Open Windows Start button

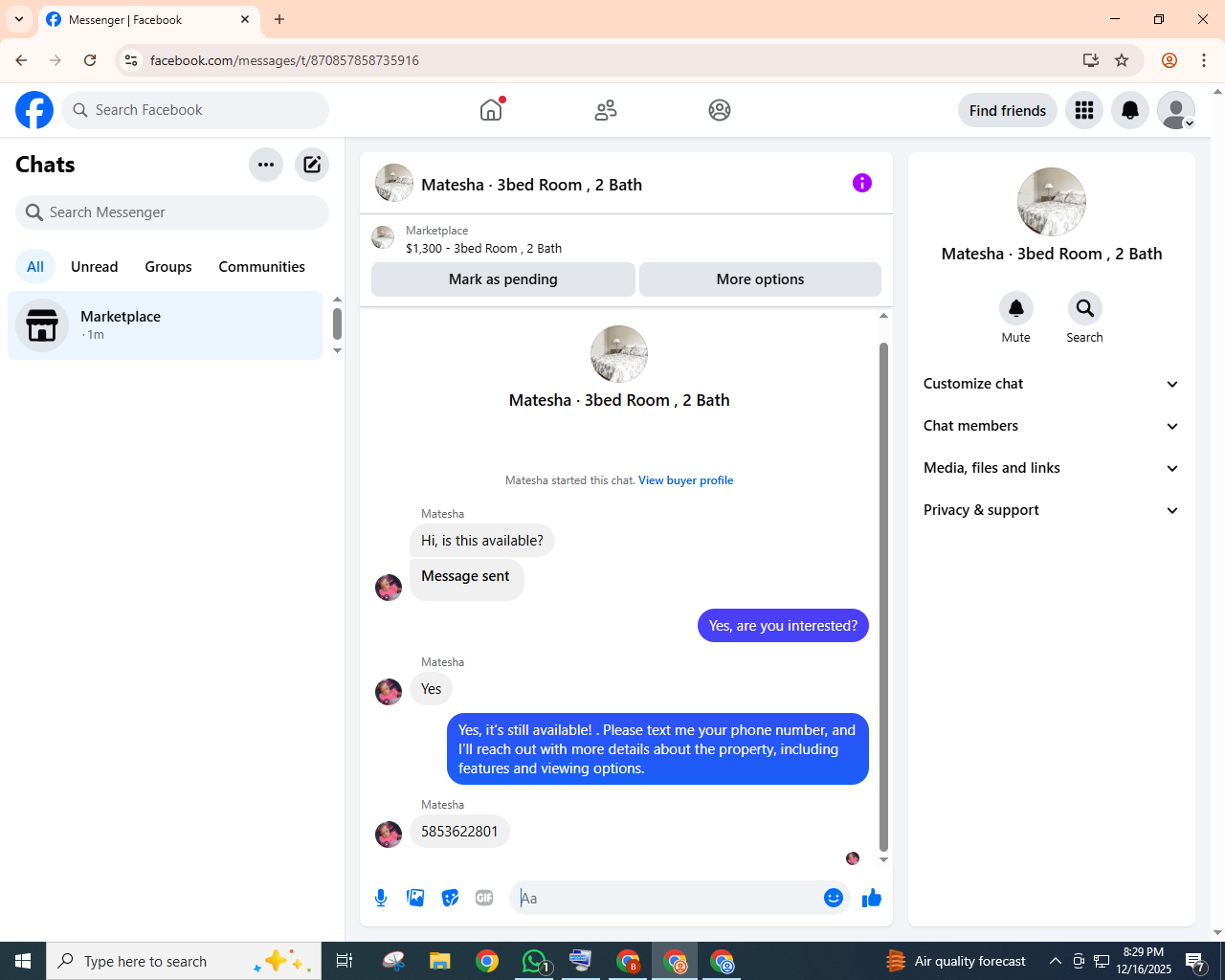[23, 961]
